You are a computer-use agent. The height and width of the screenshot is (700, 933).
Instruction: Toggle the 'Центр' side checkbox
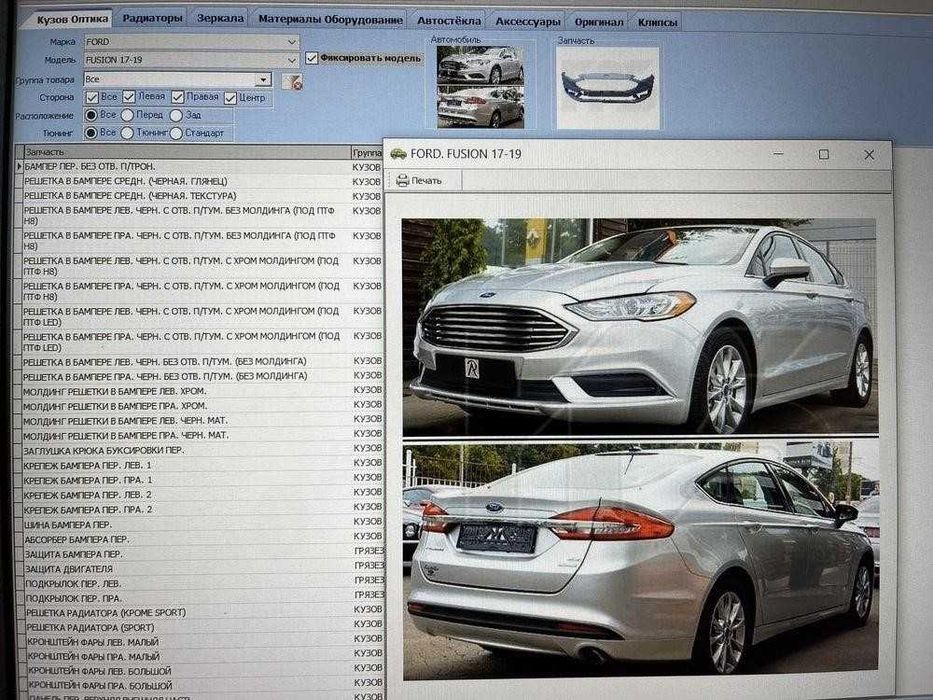coord(231,98)
